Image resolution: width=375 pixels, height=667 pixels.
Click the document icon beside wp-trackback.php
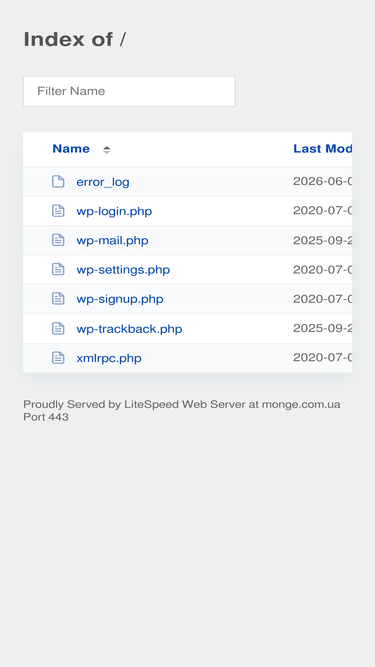(x=58, y=328)
